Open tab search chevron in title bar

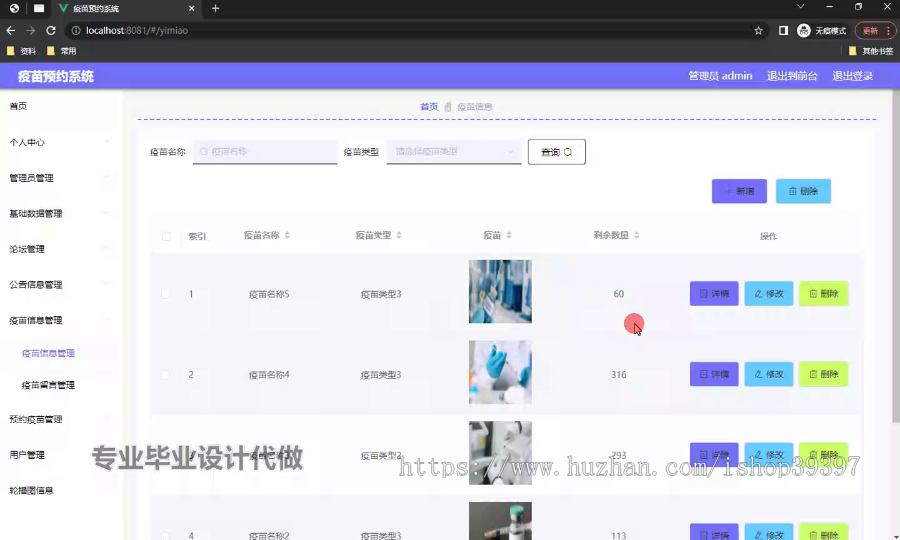[800, 7]
